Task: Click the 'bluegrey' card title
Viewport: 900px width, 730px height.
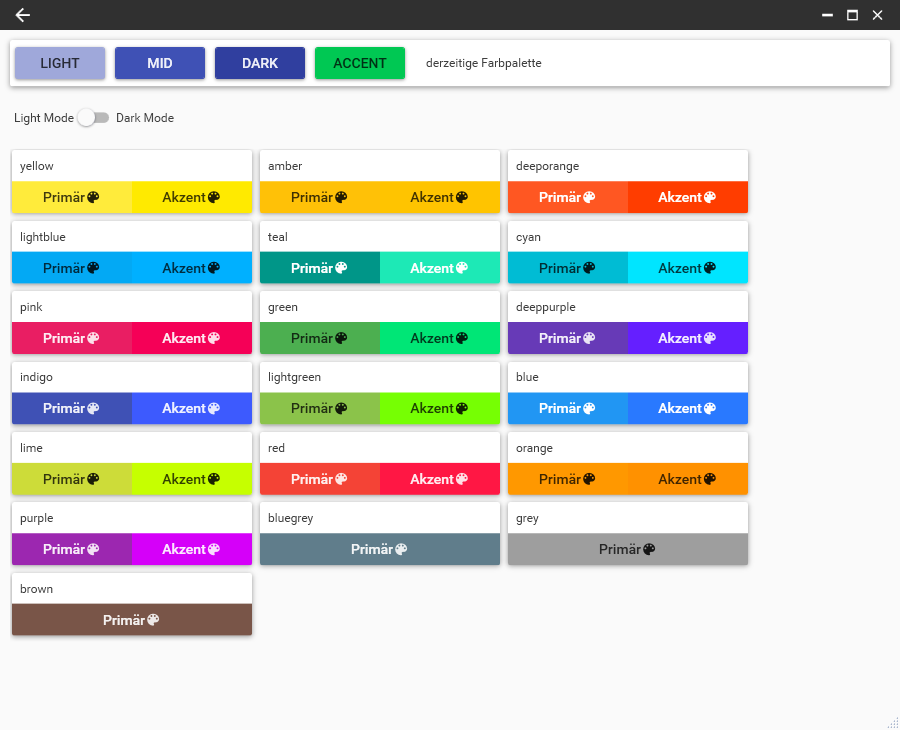Action: click(290, 518)
